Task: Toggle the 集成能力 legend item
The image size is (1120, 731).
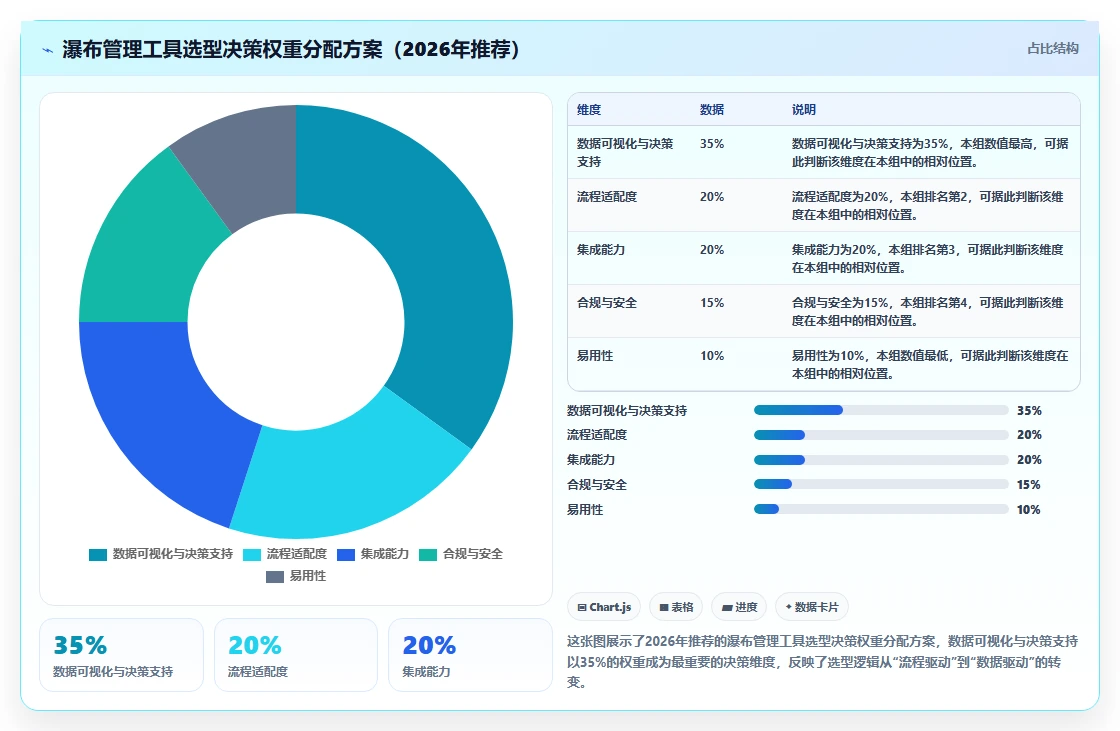Action: coord(372,554)
